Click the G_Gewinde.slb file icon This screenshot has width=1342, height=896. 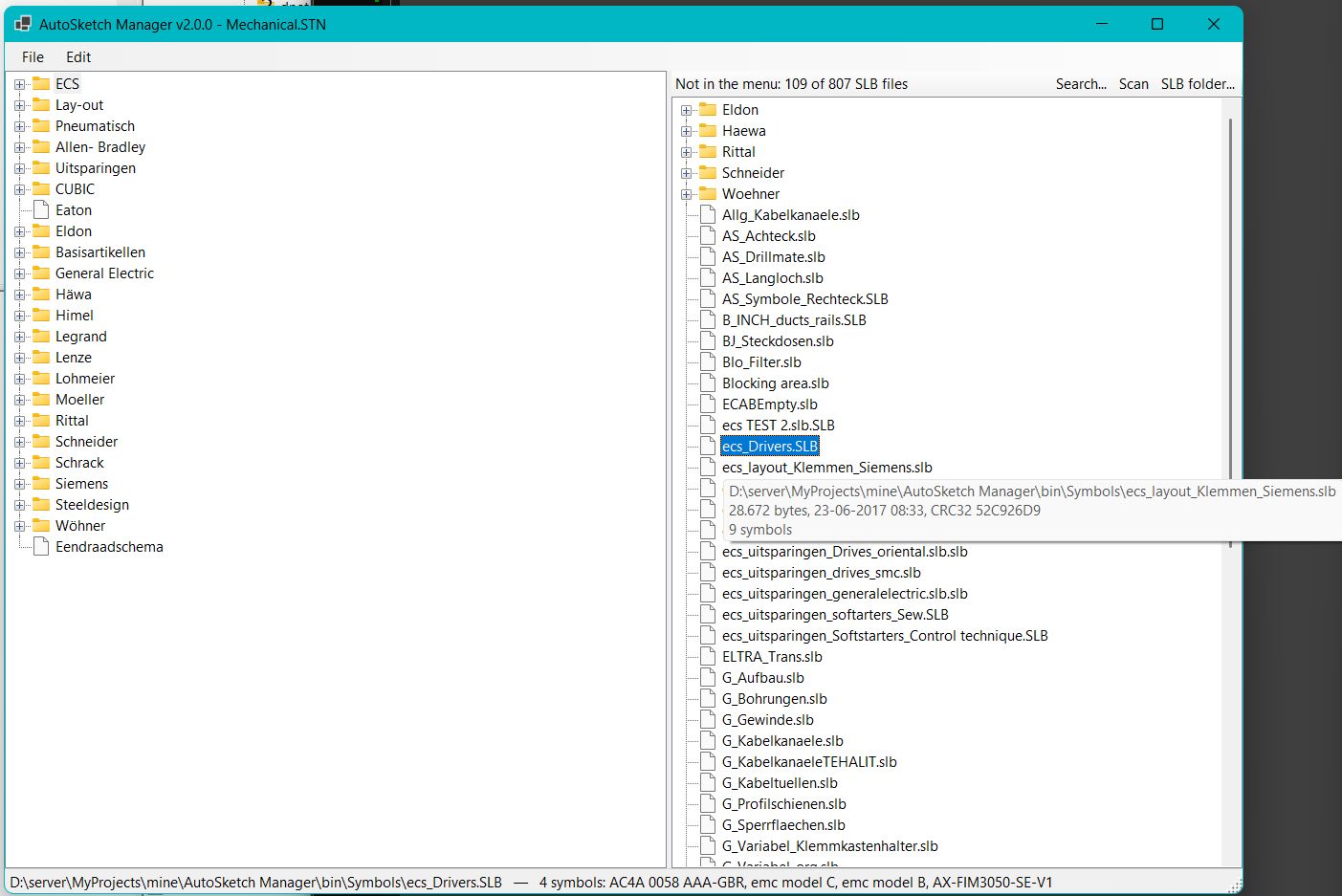708,719
